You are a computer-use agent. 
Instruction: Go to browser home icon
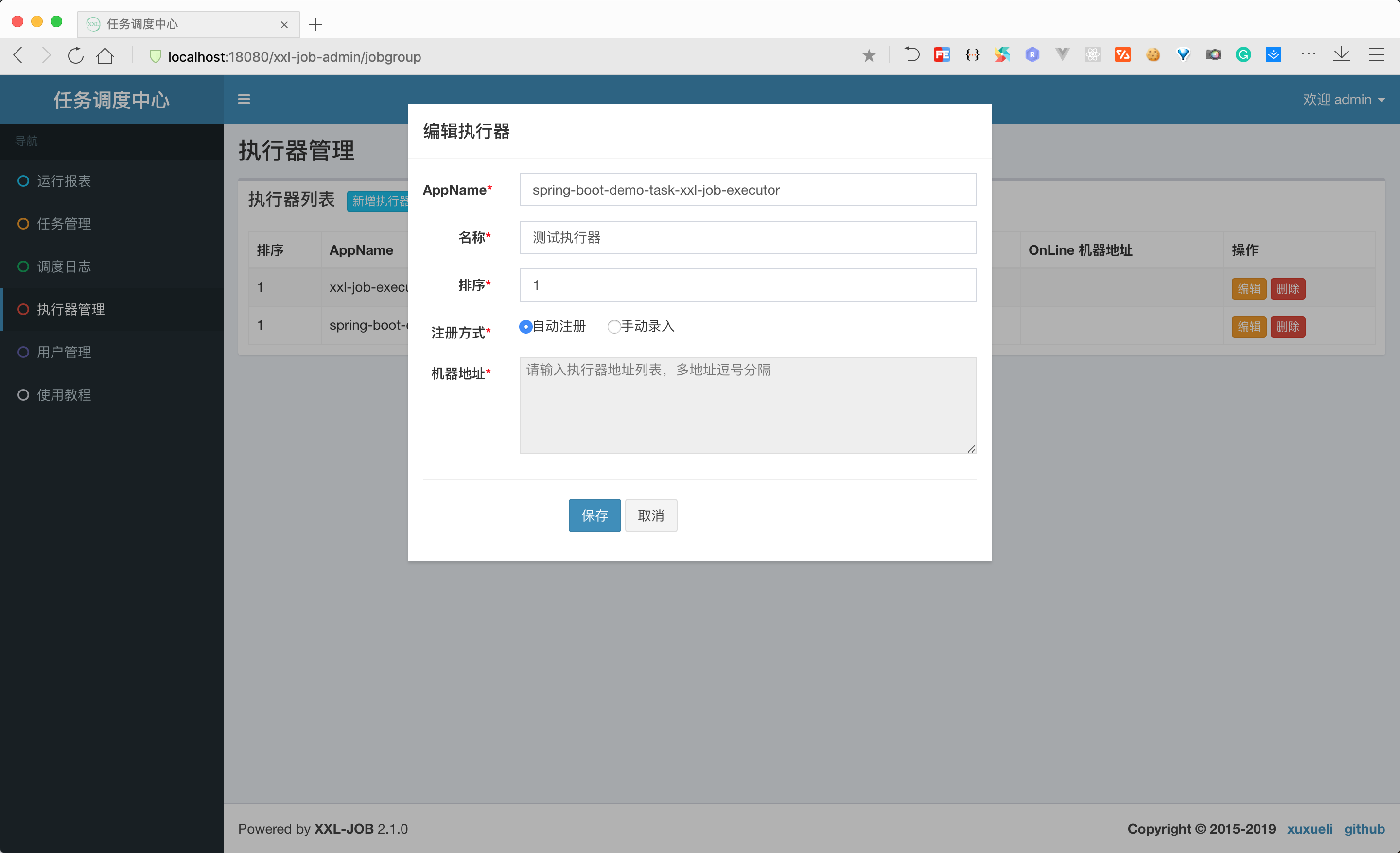105,56
